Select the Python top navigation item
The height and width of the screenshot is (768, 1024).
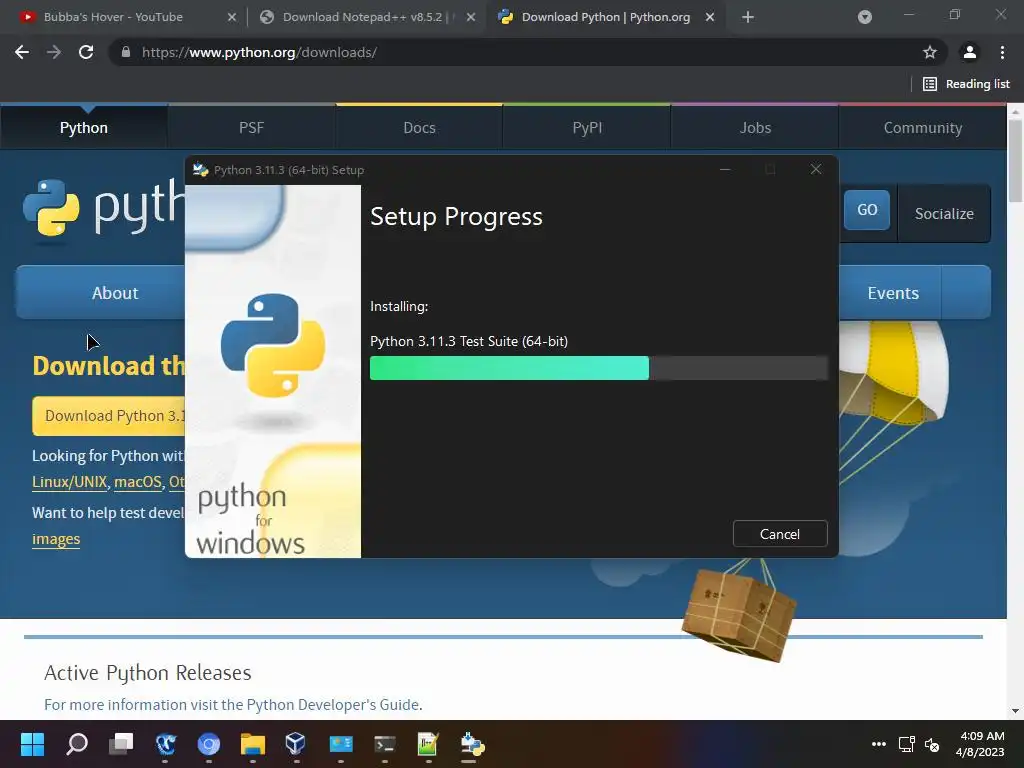[x=84, y=127]
